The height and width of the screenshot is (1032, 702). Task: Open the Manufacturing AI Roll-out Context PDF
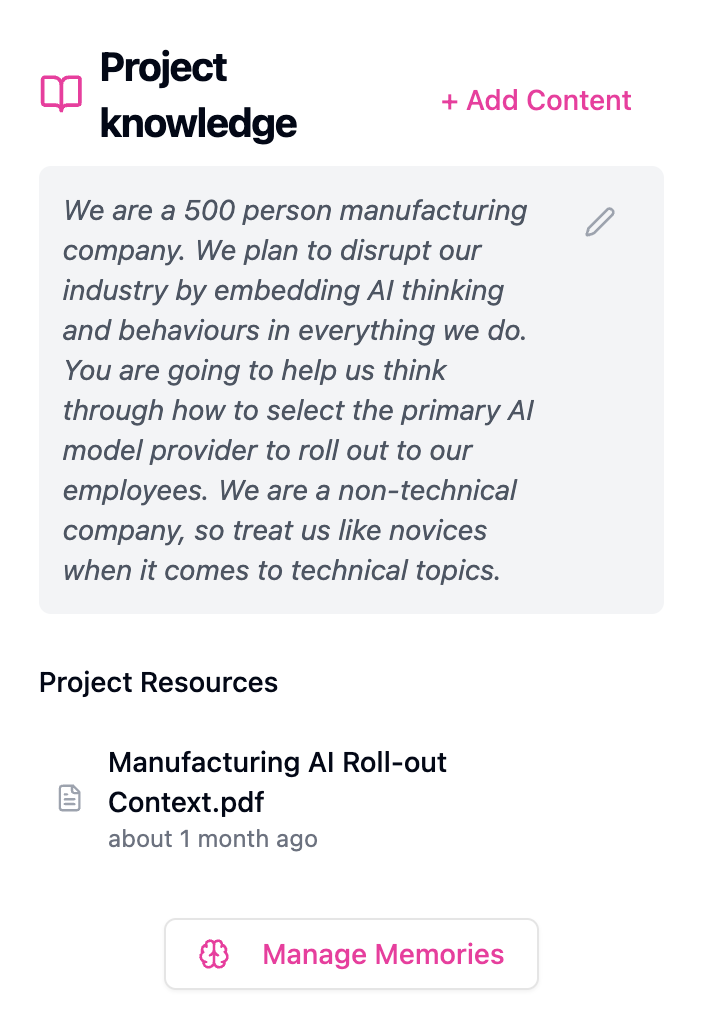coord(278,782)
